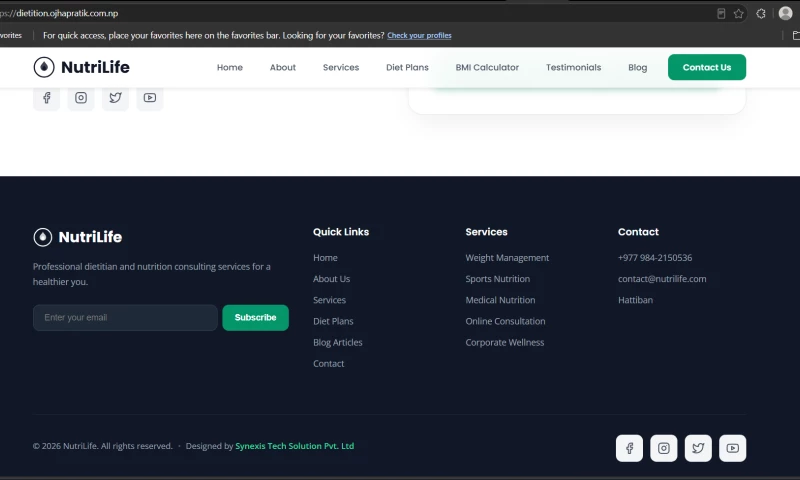Open YouTube icon in footer bottom bar
The width and height of the screenshot is (800, 480).
733,448
